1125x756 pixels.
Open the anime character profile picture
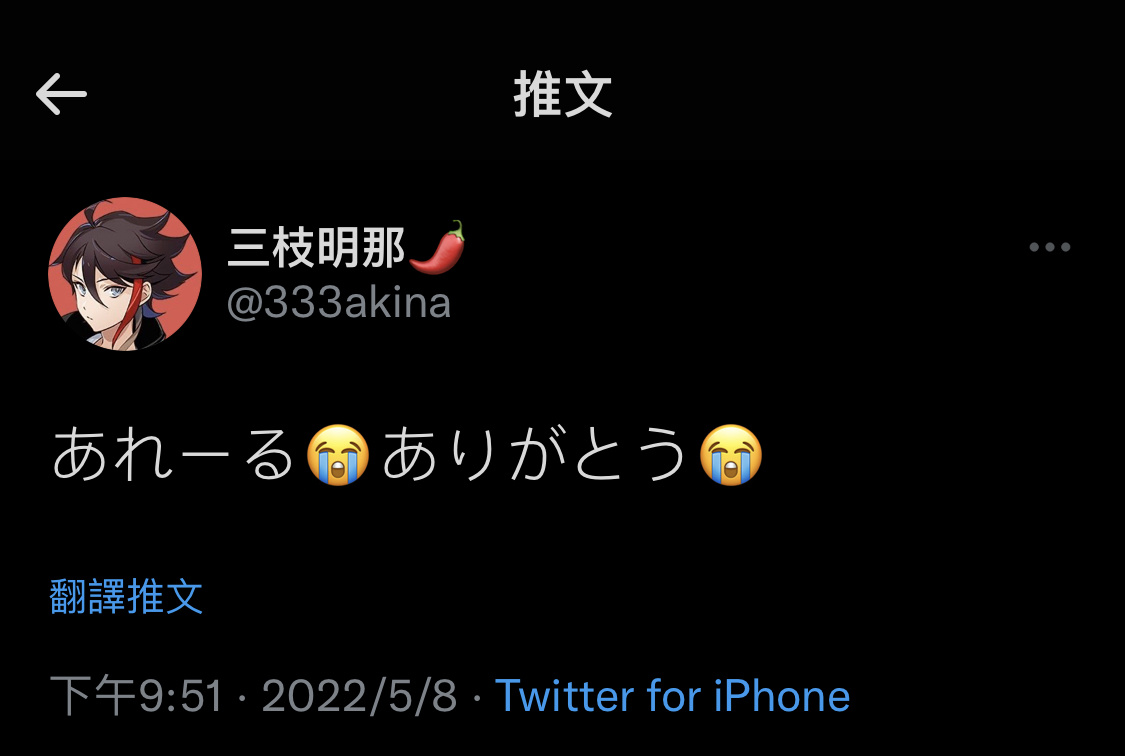125,274
